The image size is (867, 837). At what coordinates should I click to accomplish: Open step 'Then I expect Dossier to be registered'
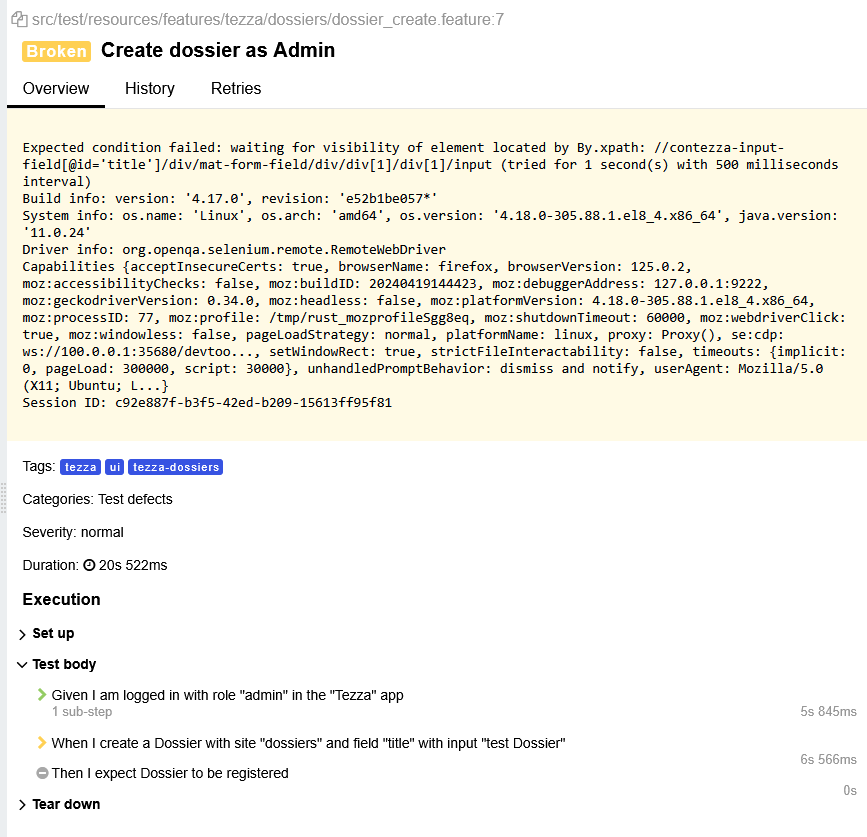[170, 773]
